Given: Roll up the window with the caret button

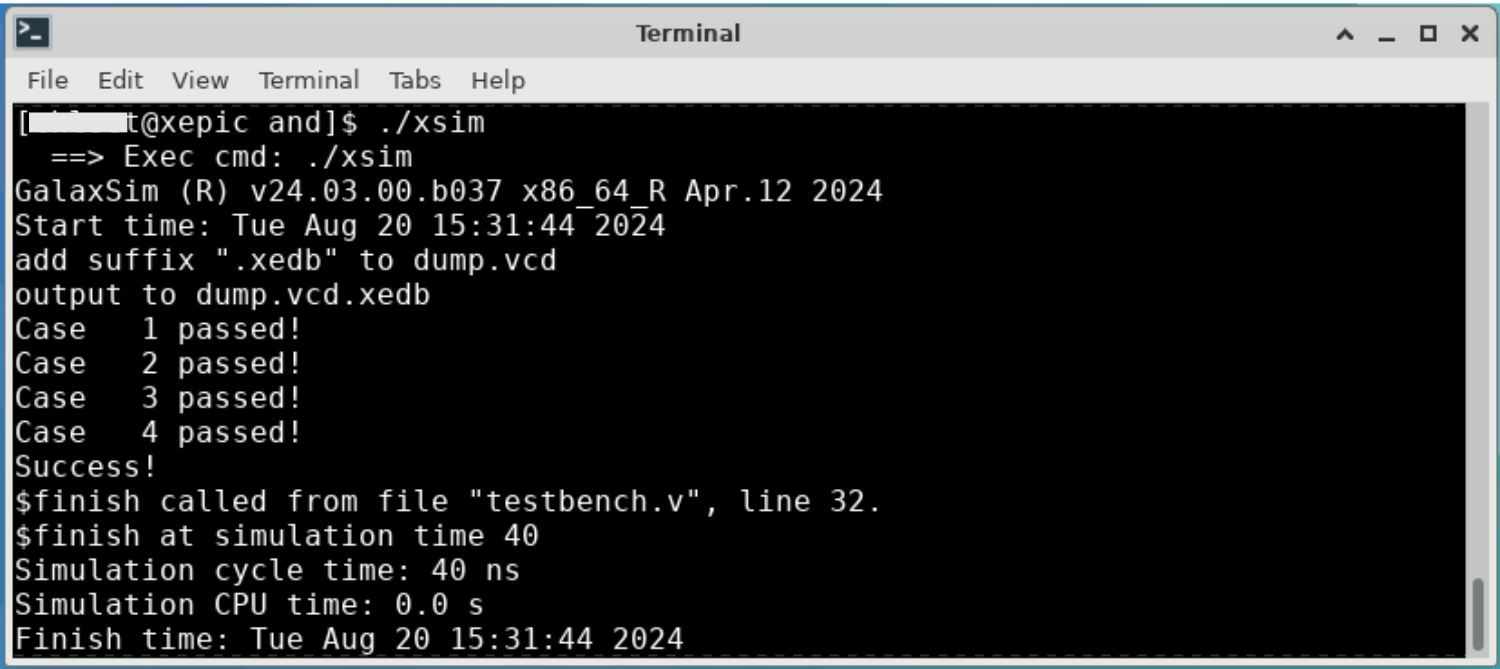Looking at the screenshot, I should point(1345,34).
